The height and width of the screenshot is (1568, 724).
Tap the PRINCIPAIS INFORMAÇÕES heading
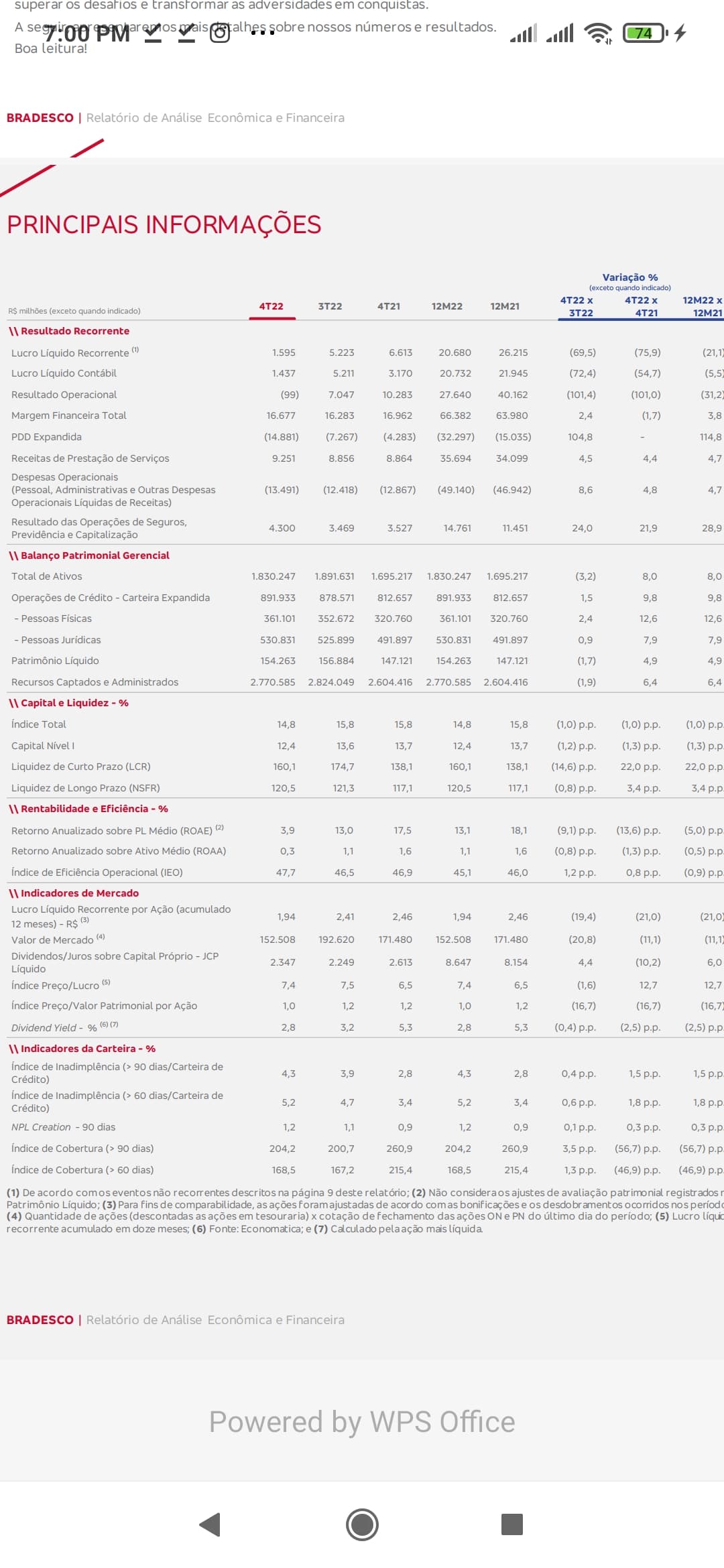pyautogui.click(x=164, y=224)
